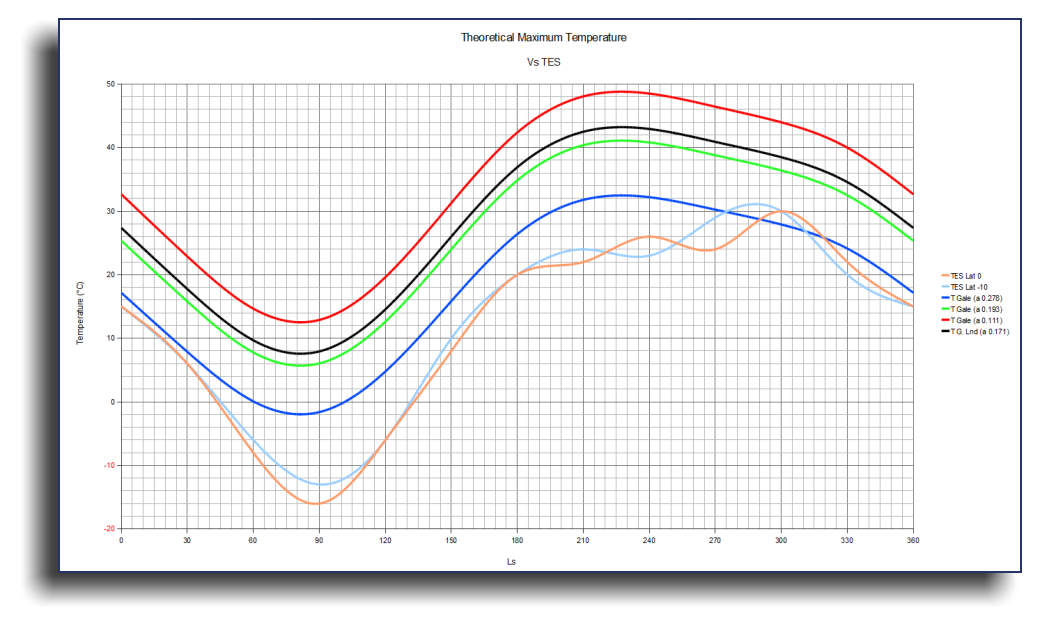
Task: Click the red T Gale (a 0.111) legend swatch
Action: click(x=943, y=319)
